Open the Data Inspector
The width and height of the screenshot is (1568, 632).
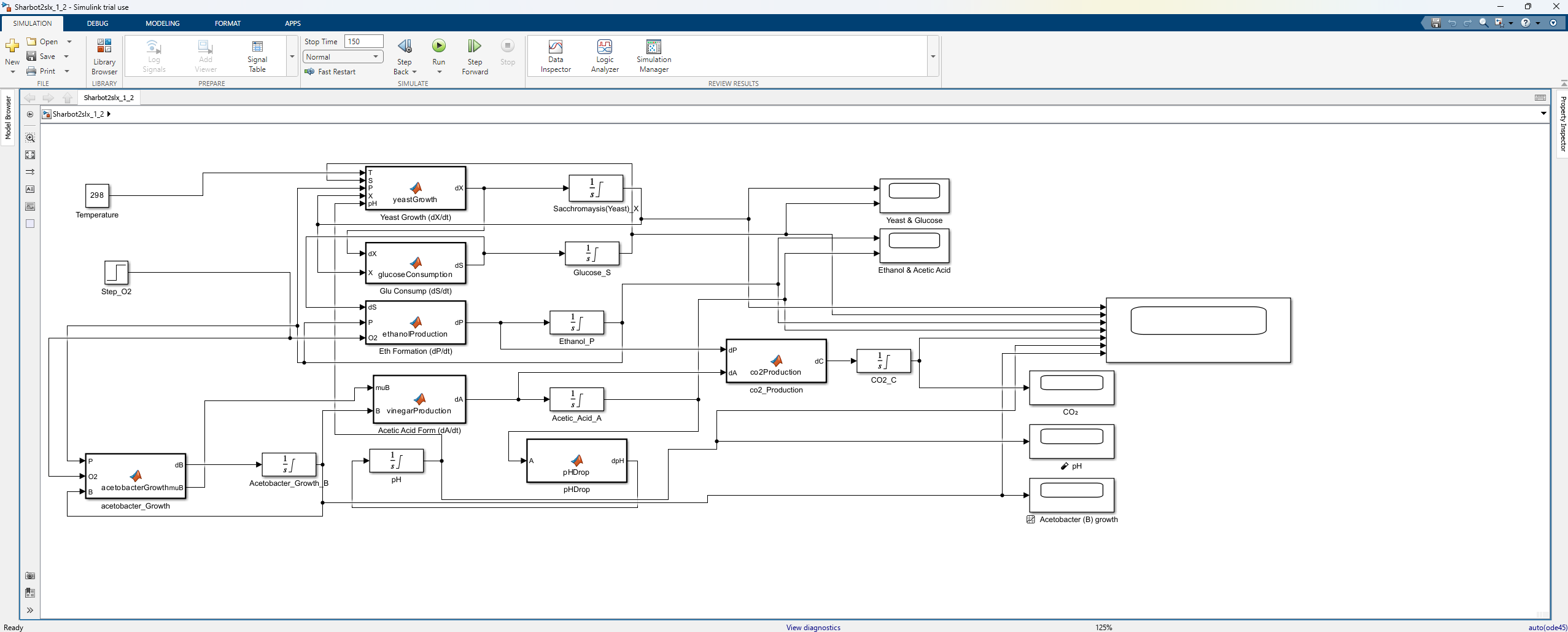pyautogui.click(x=555, y=56)
